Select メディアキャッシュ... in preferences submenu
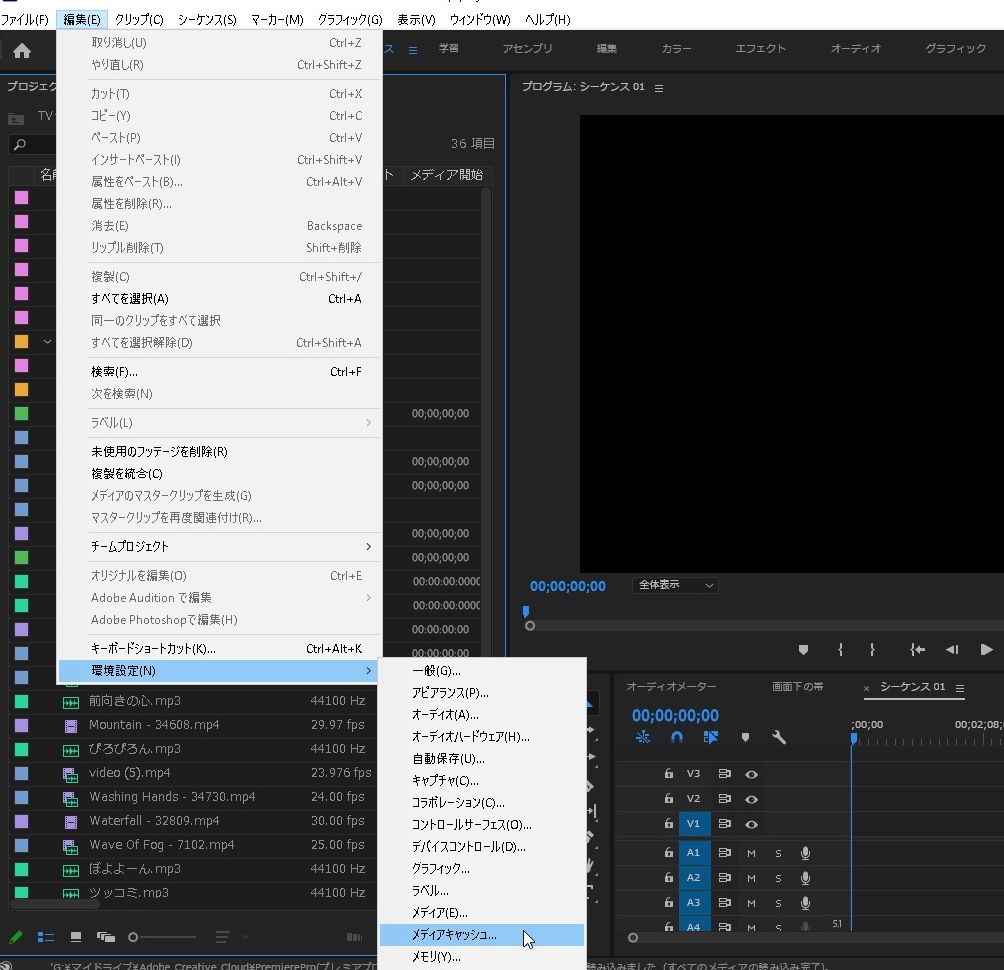This screenshot has height=970, width=1004. pos(454,935)
